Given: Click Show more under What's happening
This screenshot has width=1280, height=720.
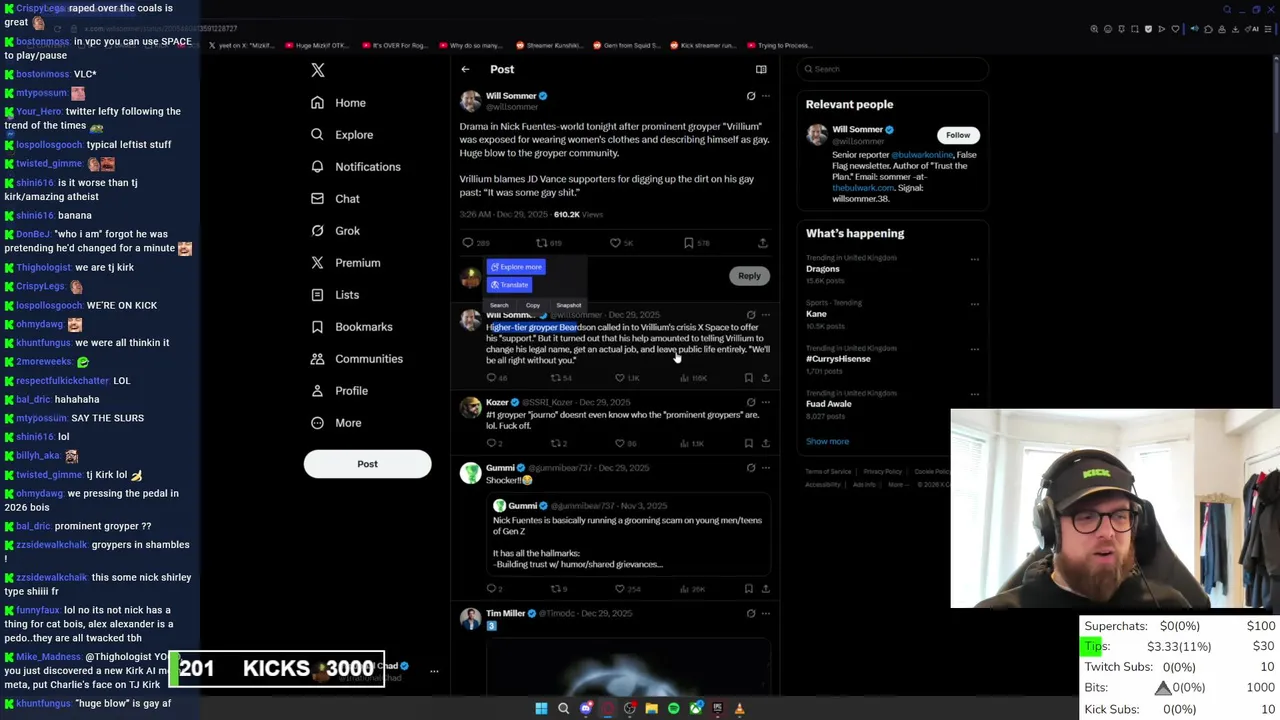Looking at the screenshot, I should tap(827, 441).
